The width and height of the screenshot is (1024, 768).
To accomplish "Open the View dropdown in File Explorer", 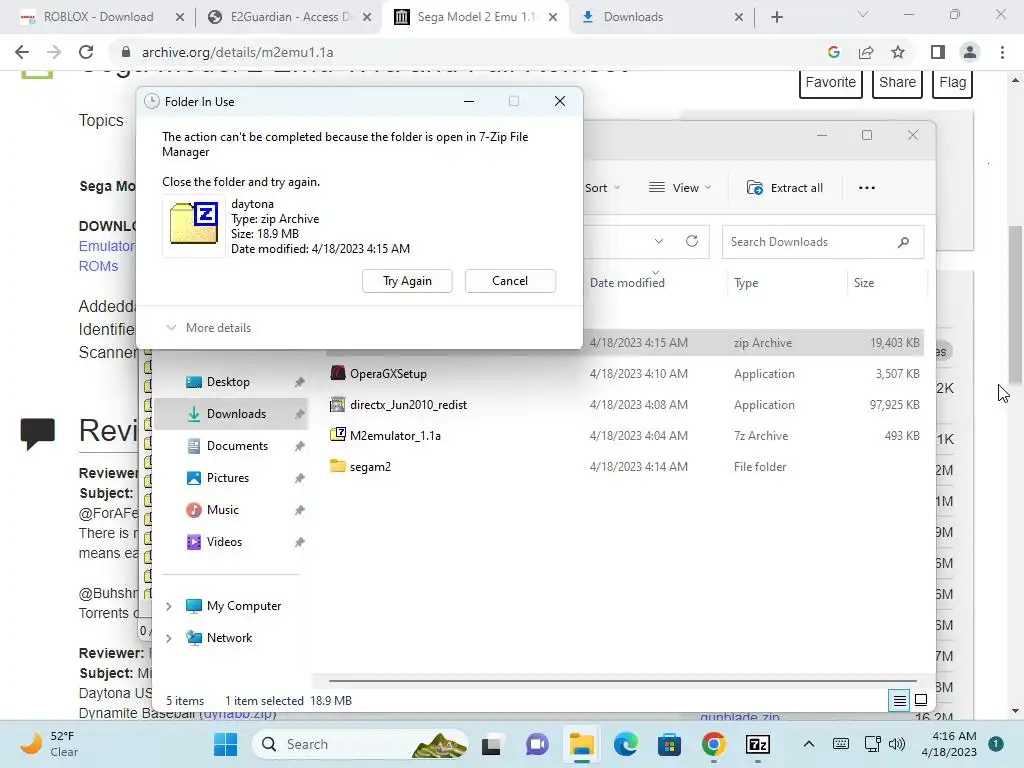I will tap(680, 188).
